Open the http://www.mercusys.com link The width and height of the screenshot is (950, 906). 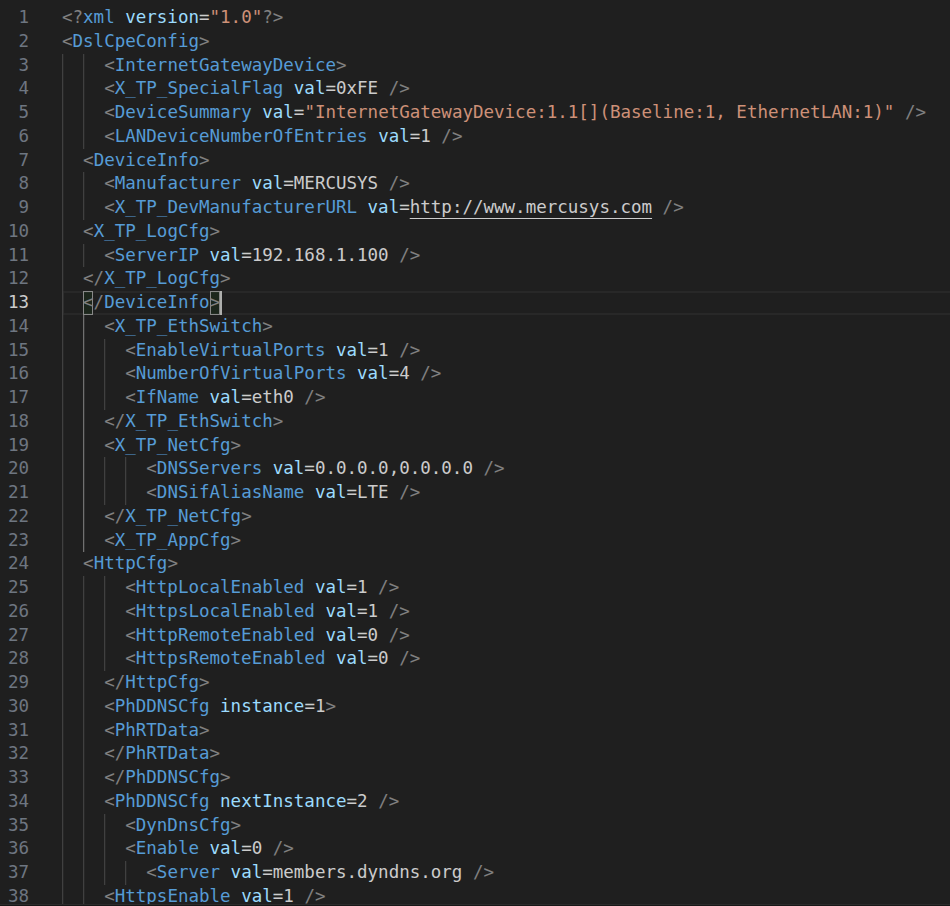[x=530, y=207]
